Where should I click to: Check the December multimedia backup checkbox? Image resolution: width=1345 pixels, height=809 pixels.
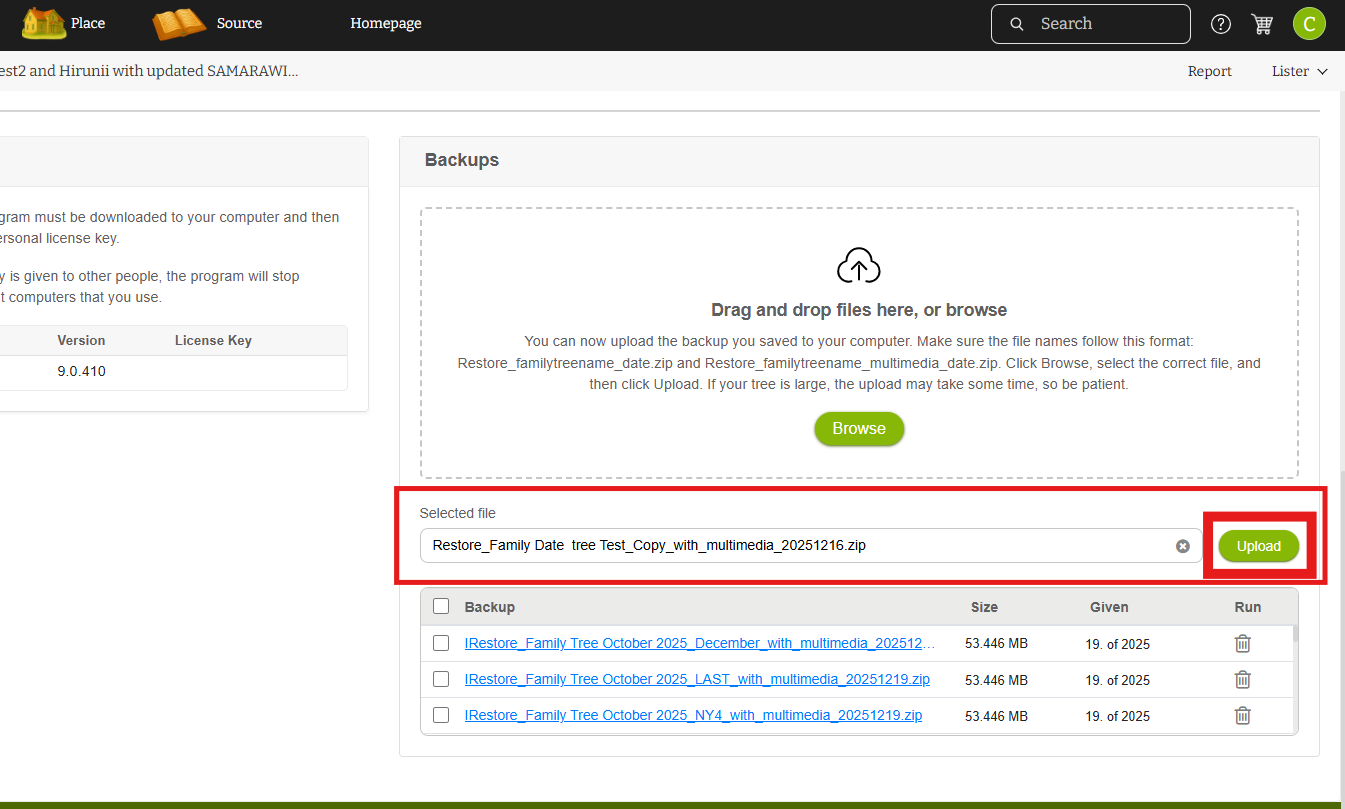pyautogui.click(x=441, y=643)
